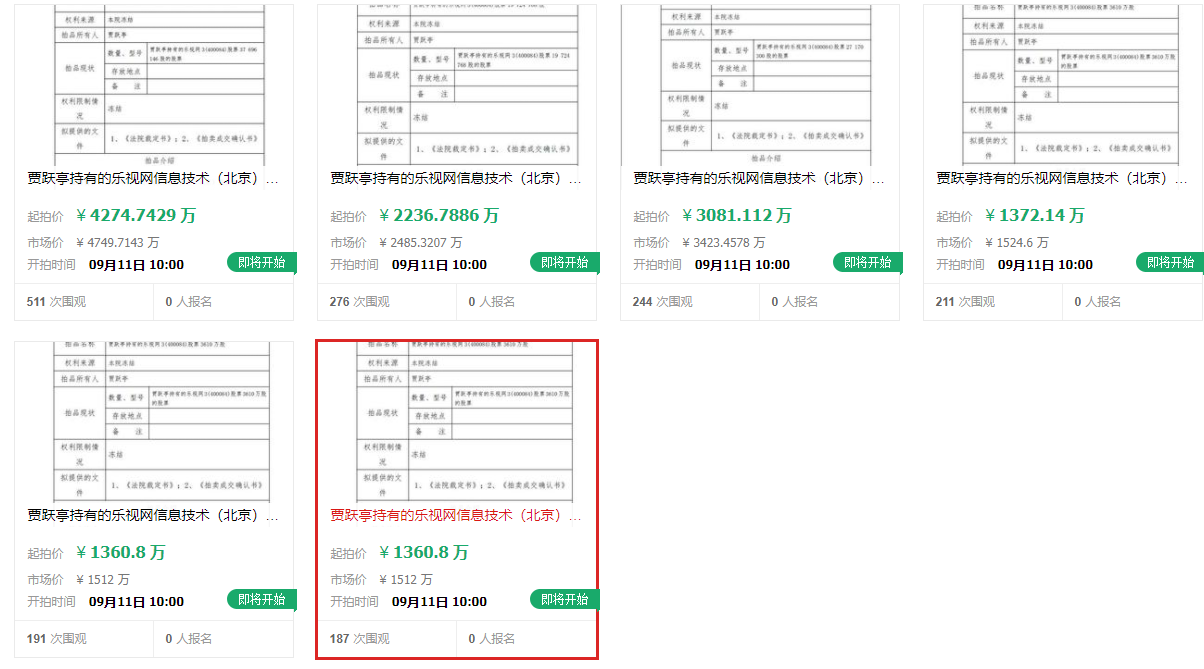Click the 511 次围观 view count

click(57, 302)
